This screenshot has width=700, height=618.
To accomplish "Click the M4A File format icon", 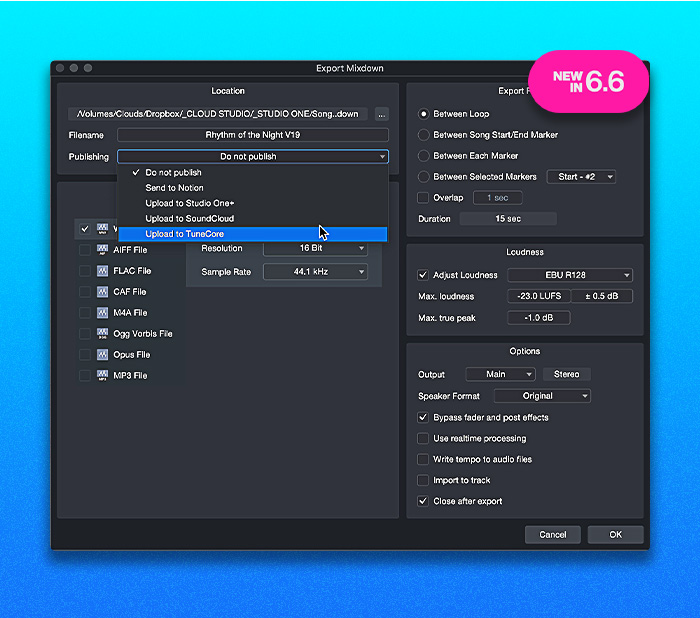I will click(102, 313).
